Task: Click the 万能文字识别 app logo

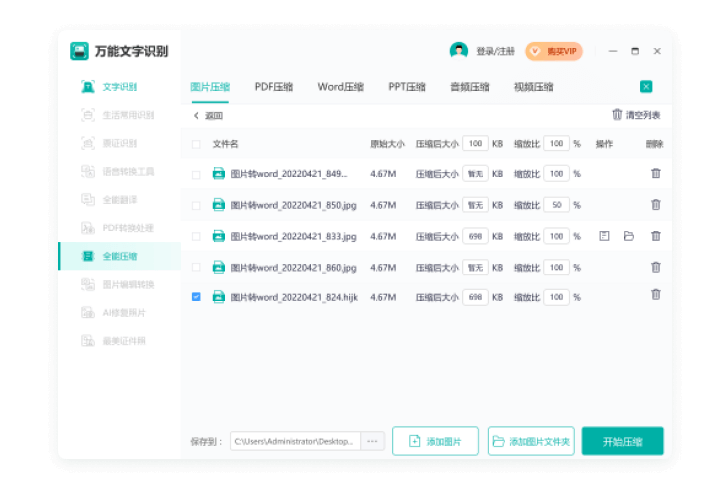Action: [x=79, y=51]
